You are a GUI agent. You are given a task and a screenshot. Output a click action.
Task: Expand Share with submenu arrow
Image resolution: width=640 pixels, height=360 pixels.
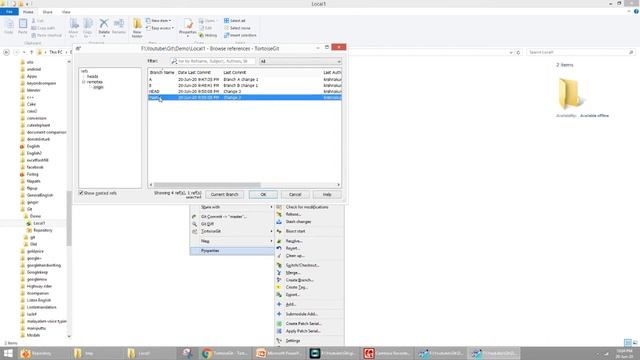(x=271, y=207)
